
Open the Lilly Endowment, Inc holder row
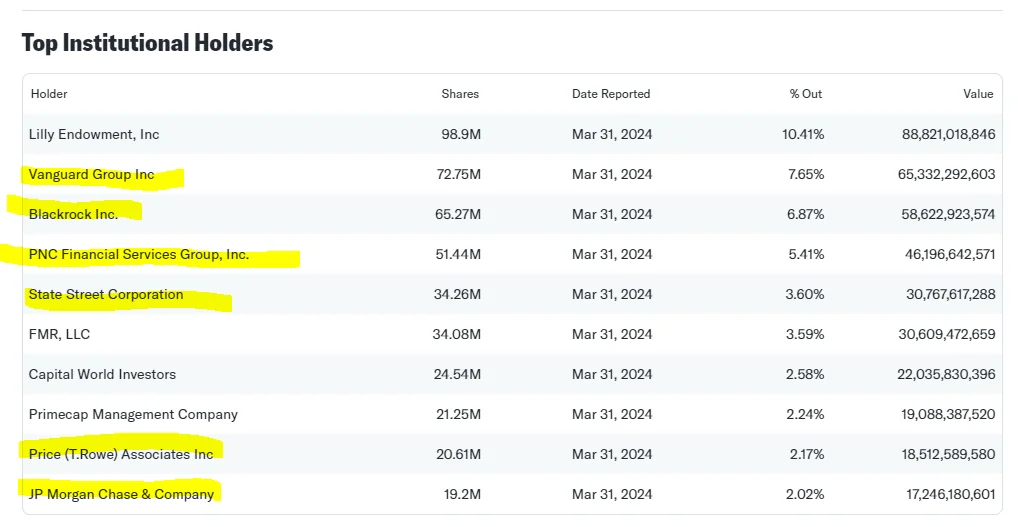pos(512,134)
